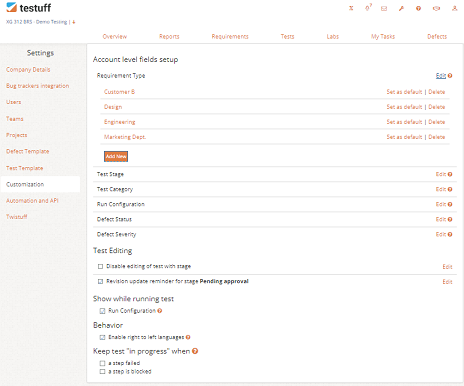Open the My Tasks tab
This screenshot has width=464, height=386.
click(x=383, y=36)
